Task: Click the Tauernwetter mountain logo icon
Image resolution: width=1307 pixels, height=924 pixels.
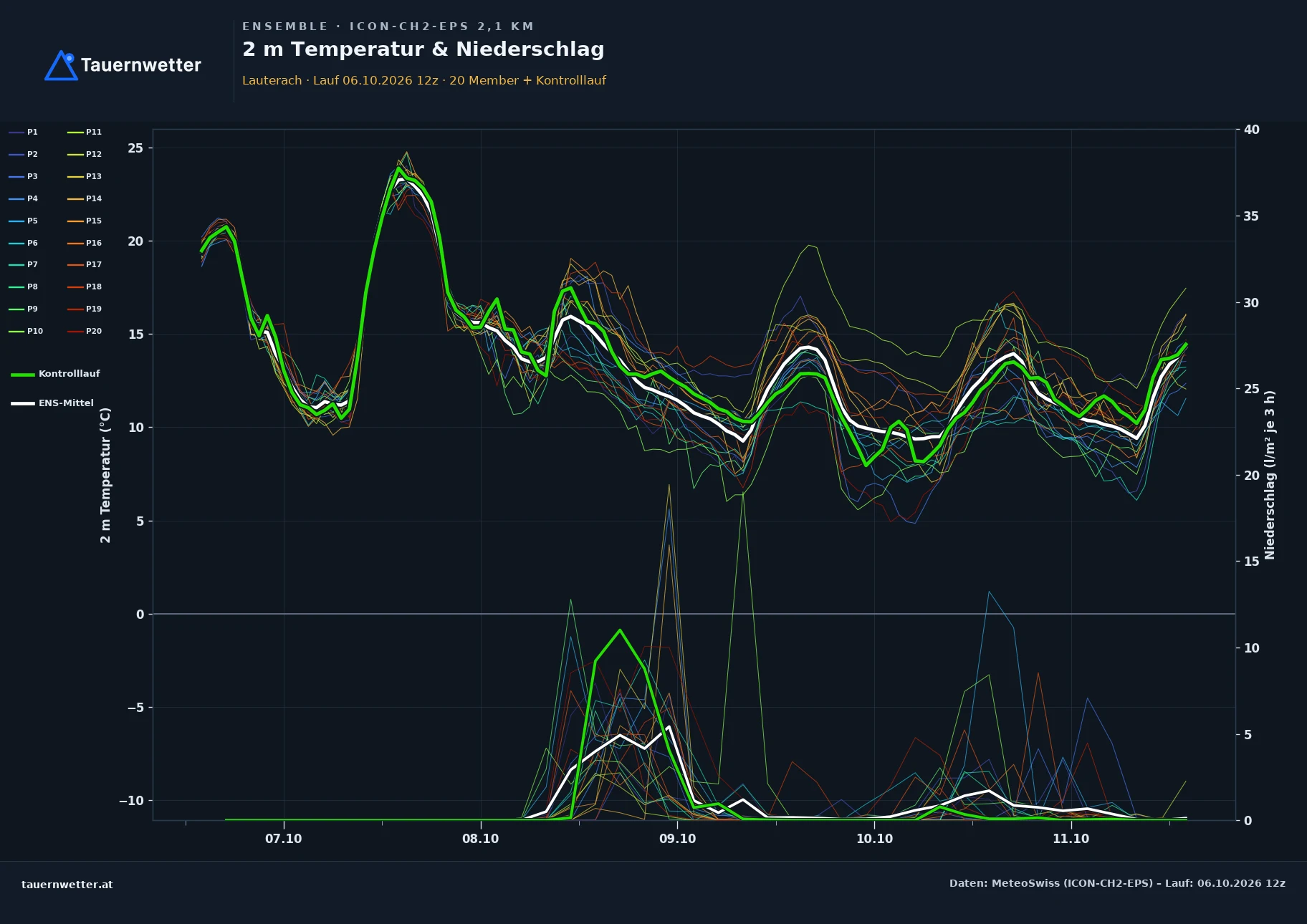Action: click(62, 65)
